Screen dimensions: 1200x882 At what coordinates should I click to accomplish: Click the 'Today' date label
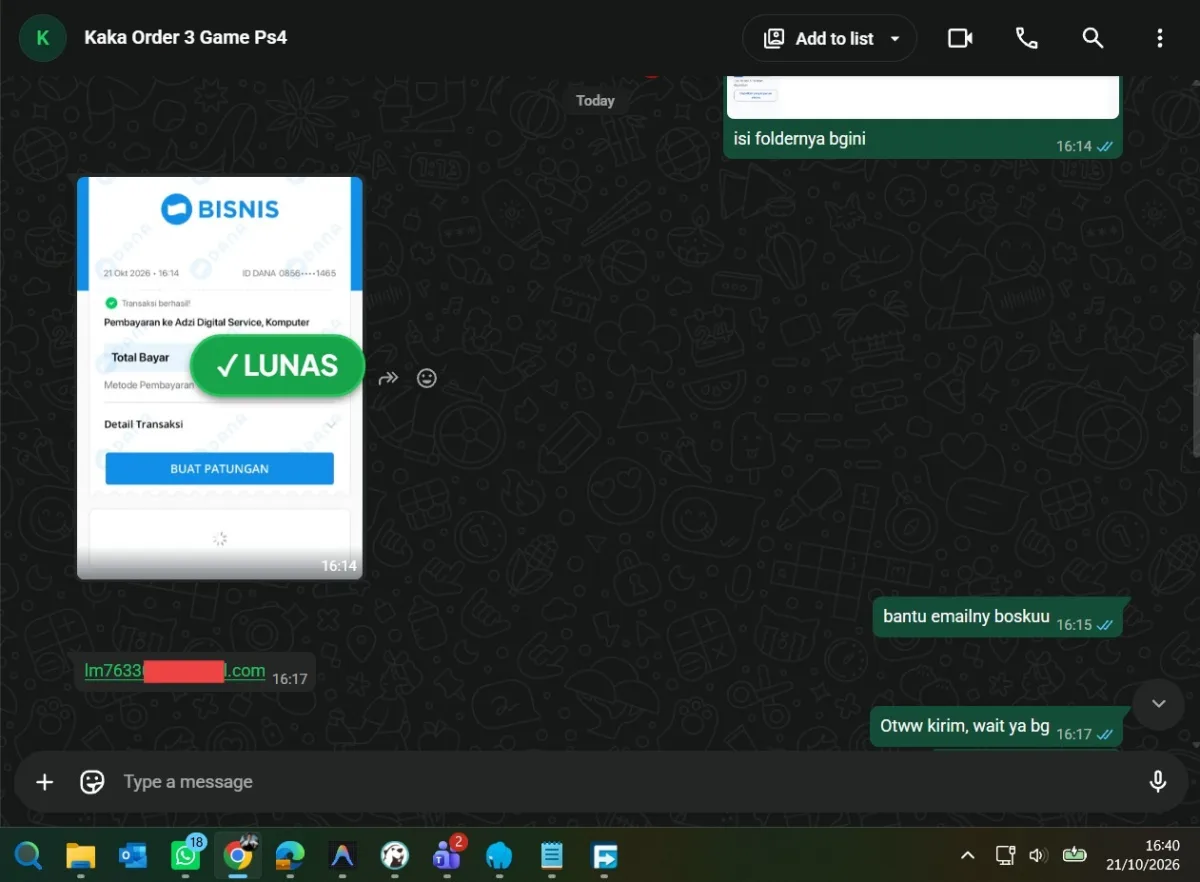click(x=595, y=100)
